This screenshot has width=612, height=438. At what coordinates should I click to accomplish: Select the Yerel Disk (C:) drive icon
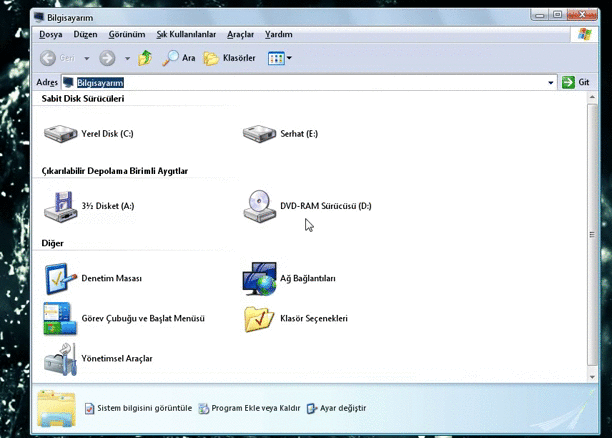[x=60, y=134]
